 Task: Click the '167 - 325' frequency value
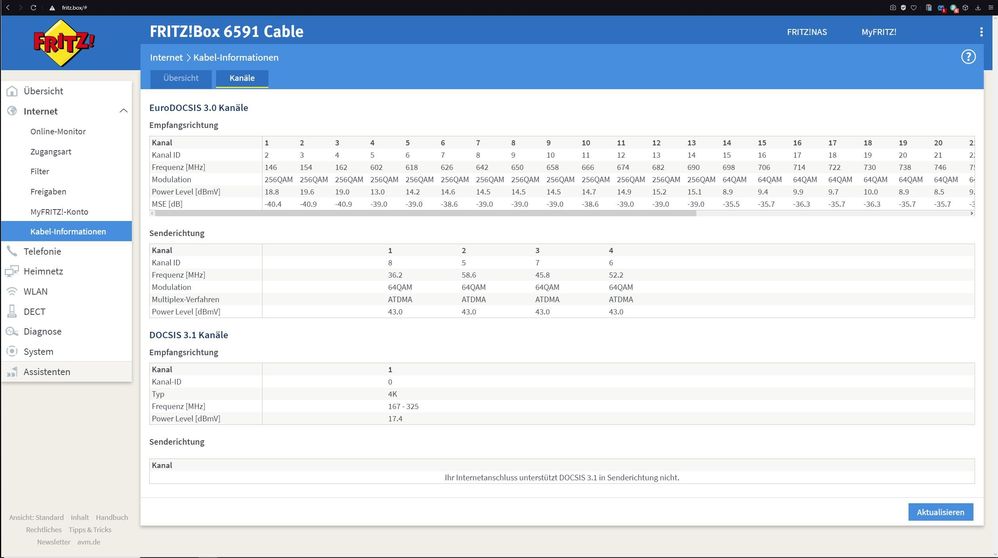[x=403, y=406]
